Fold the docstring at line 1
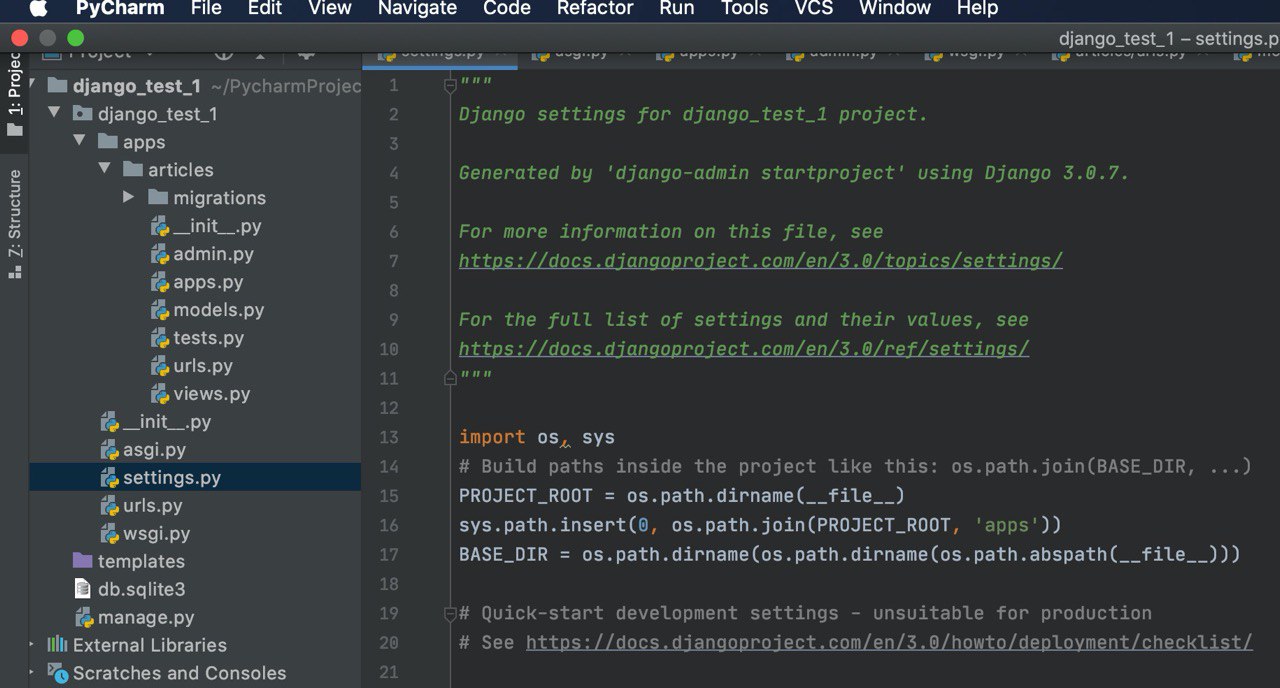The width and height of the screenshot is (1280, 688). pyautogui.click(x=450, y=85)
